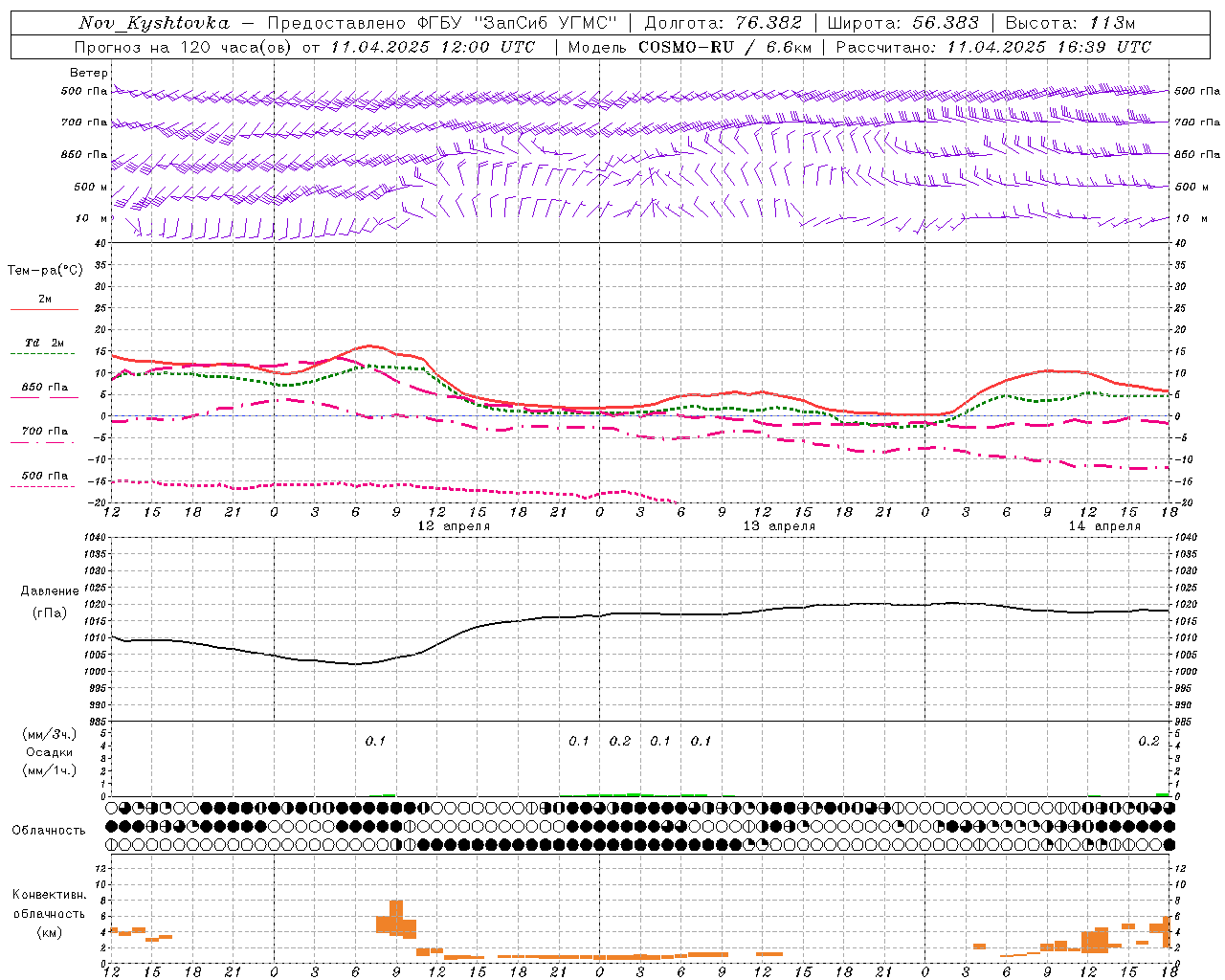The width and height of the screenshot is (1225, 980).
Task: Click the Осадки precipitation label
Action: [50, 752]
